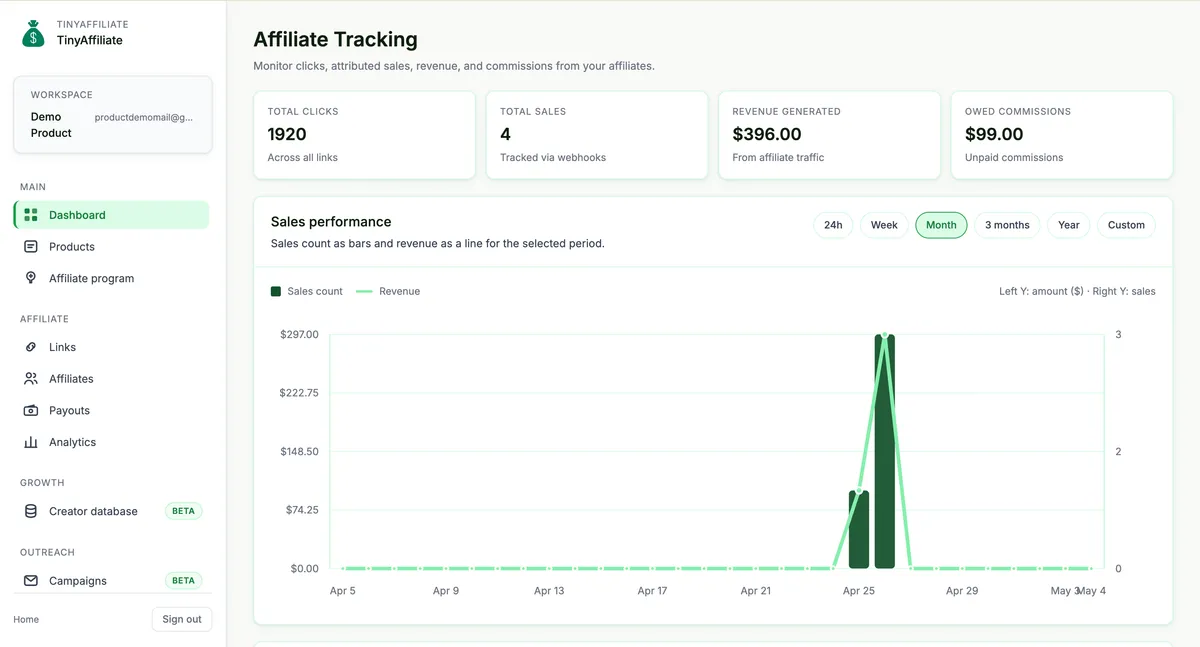1200x647 pixels.
Task: Click the $396.00 revenue value
Action: pos(767,134)
